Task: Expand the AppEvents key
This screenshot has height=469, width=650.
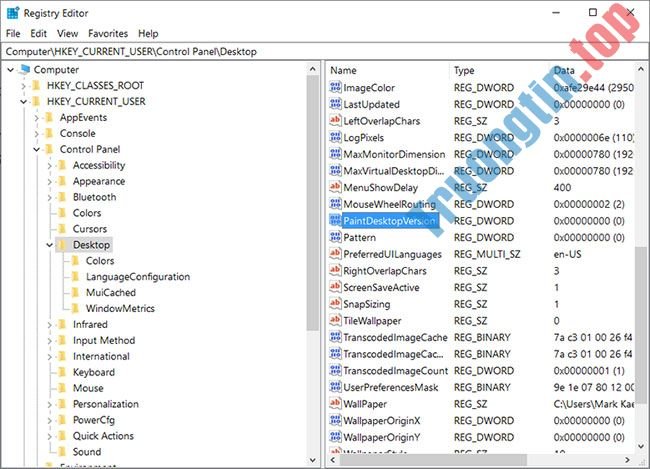Action: click(36, 118)
